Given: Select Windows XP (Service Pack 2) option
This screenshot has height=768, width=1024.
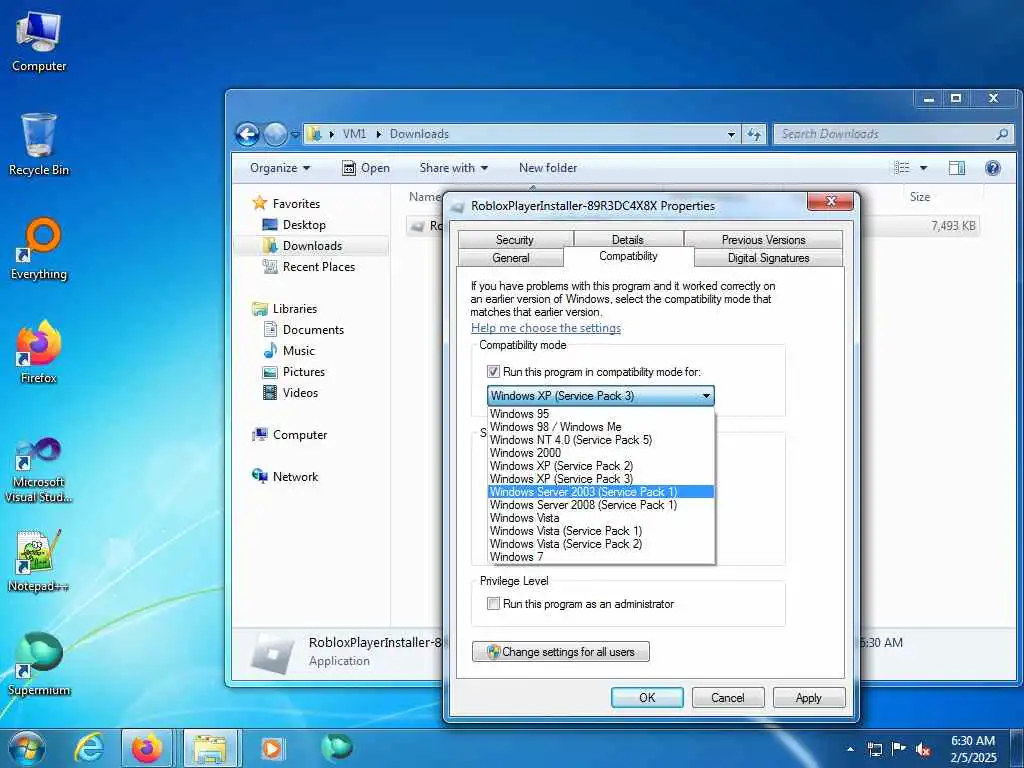Looking at the screenshot, I should (601, 466).
